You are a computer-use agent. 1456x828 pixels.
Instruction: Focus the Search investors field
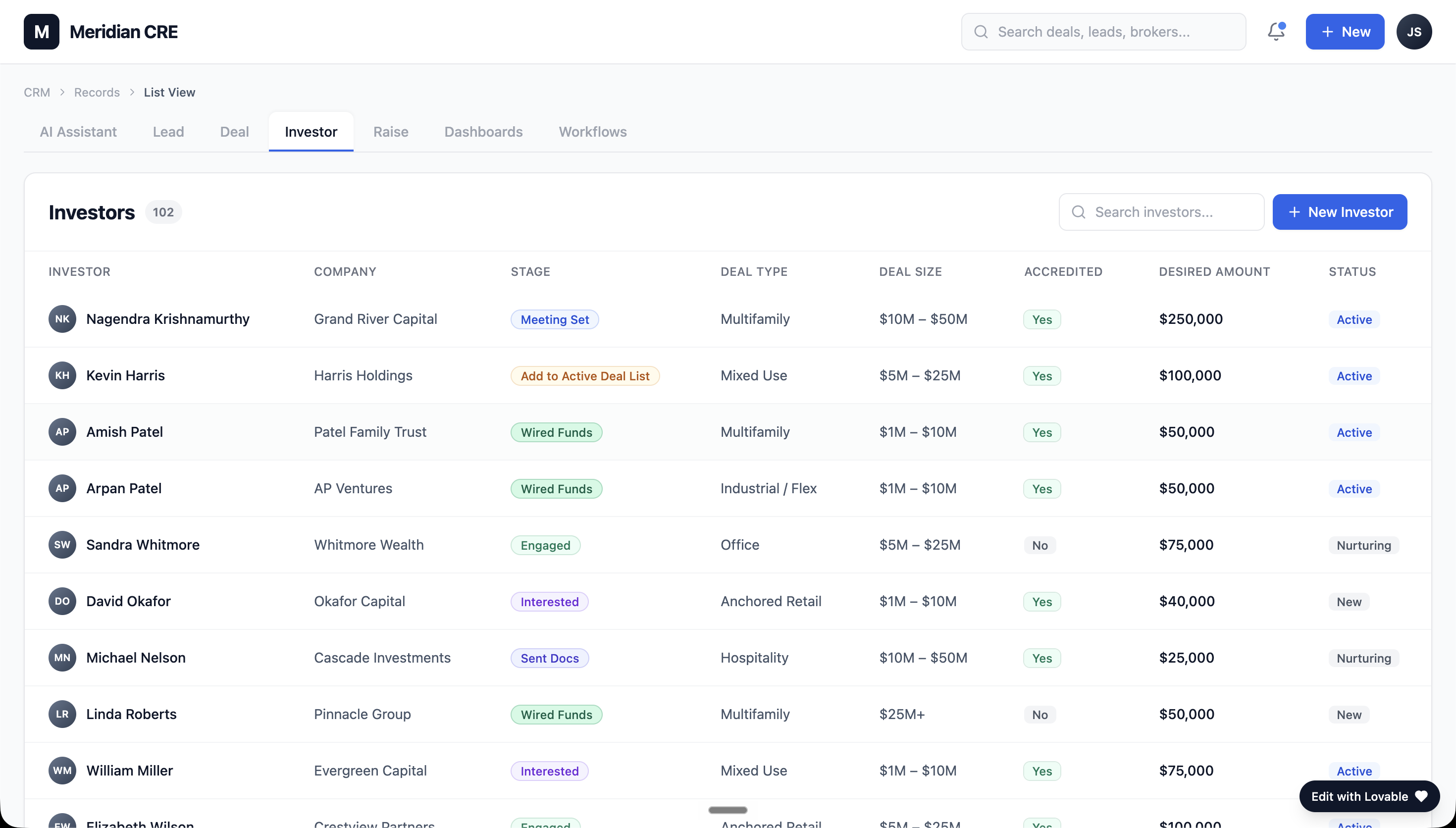(1161, 212)
